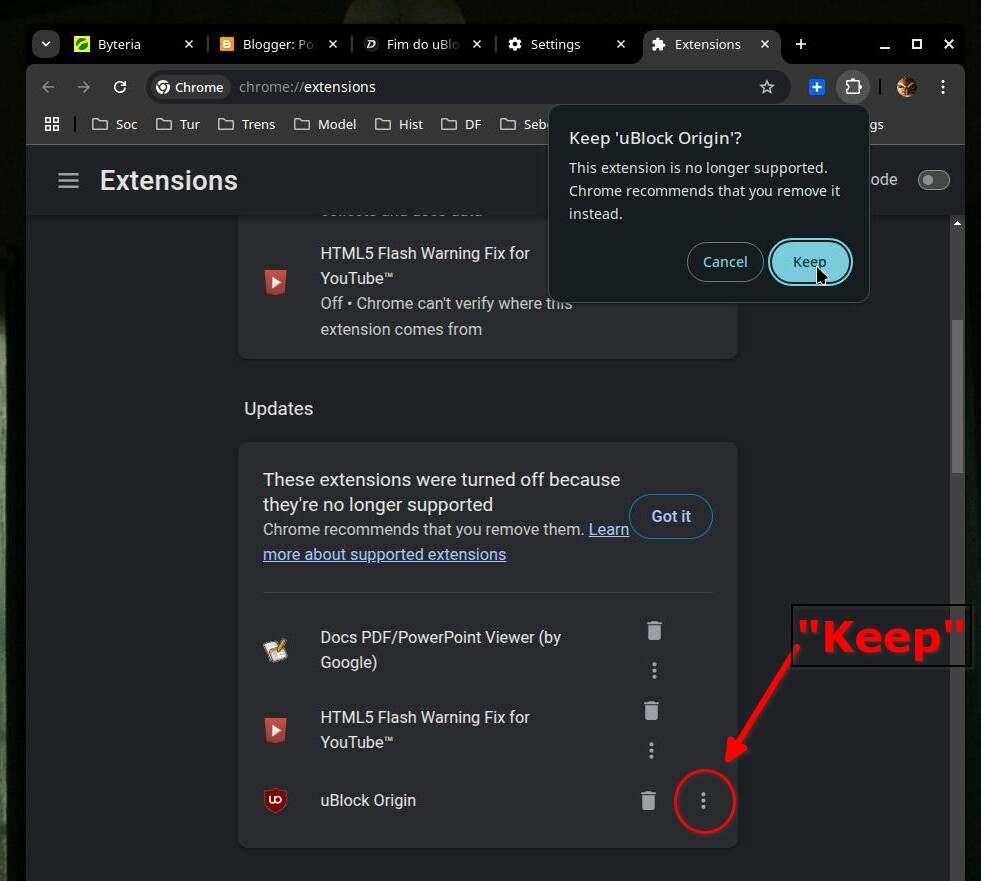Click the trash icon for uBlock Origin
Image resolution: width=981 pixels, height=881 pixels.
pos(648,800)
